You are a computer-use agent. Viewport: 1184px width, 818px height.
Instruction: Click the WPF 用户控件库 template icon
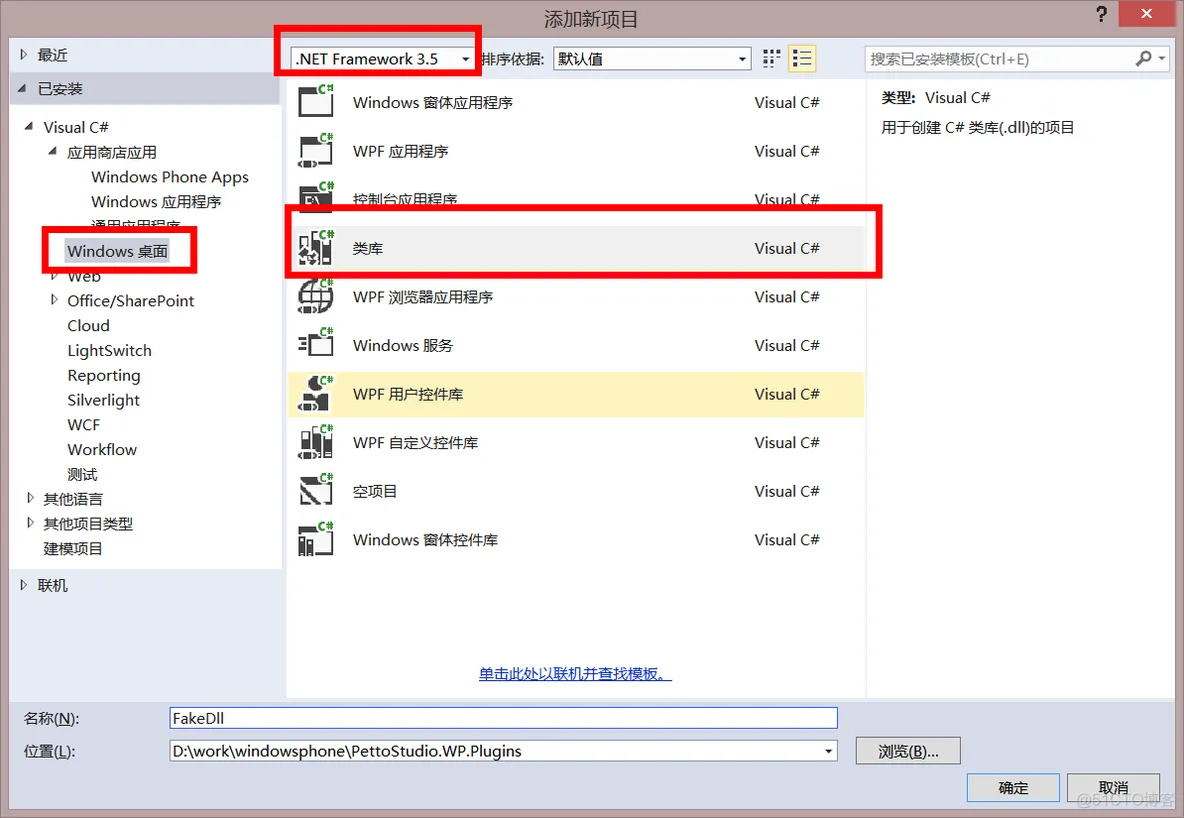click(316, 394)
